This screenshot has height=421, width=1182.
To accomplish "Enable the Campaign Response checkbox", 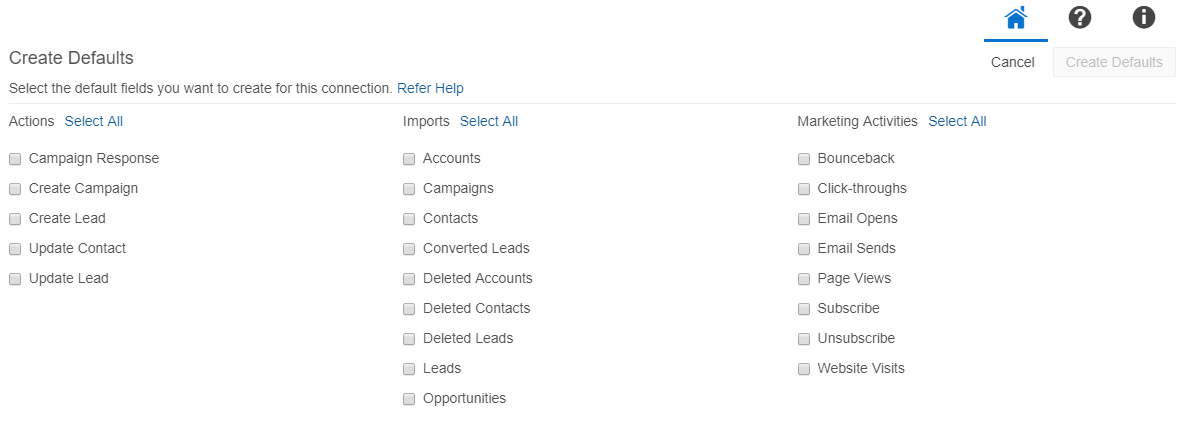I will point(15,159).
